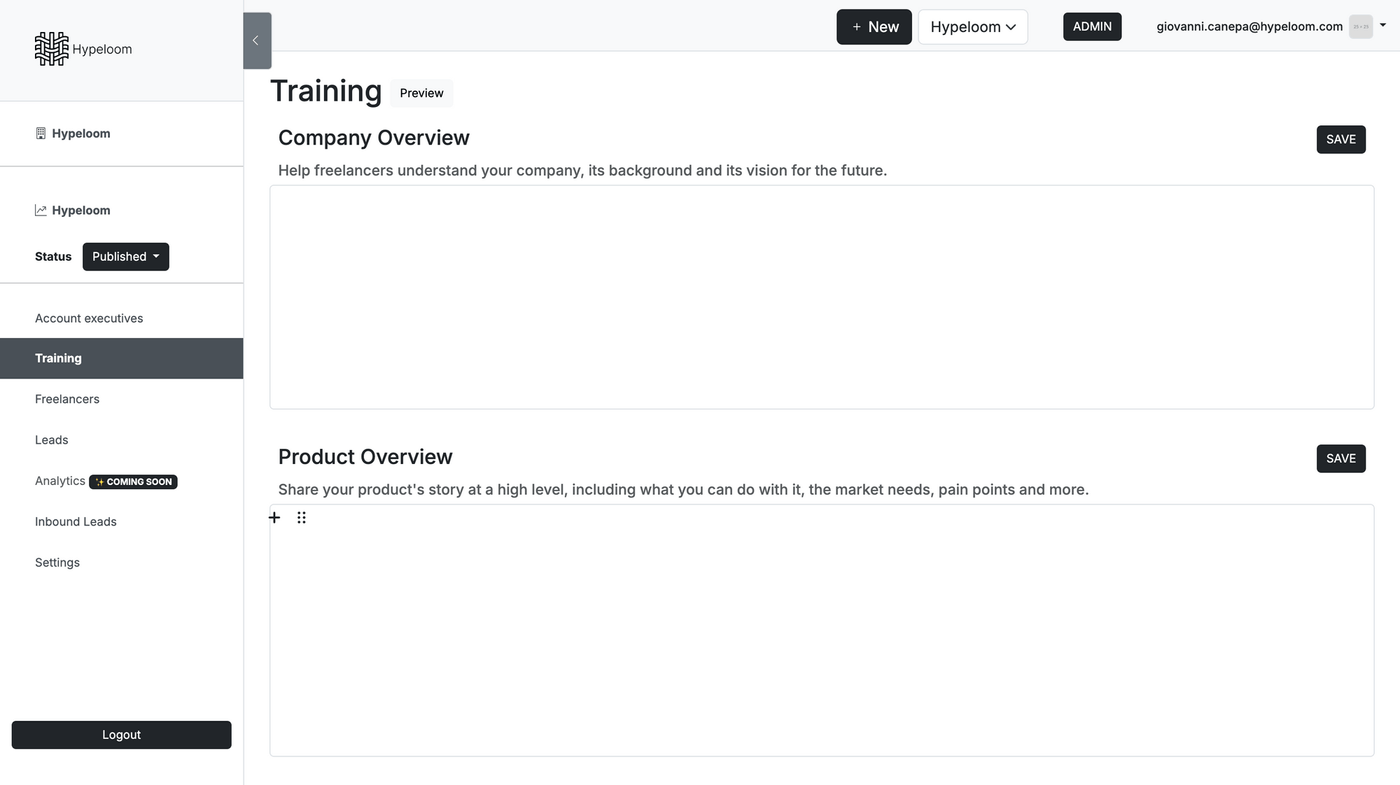Click the Hypeloom company link with building icon

[x=73, y=133]
